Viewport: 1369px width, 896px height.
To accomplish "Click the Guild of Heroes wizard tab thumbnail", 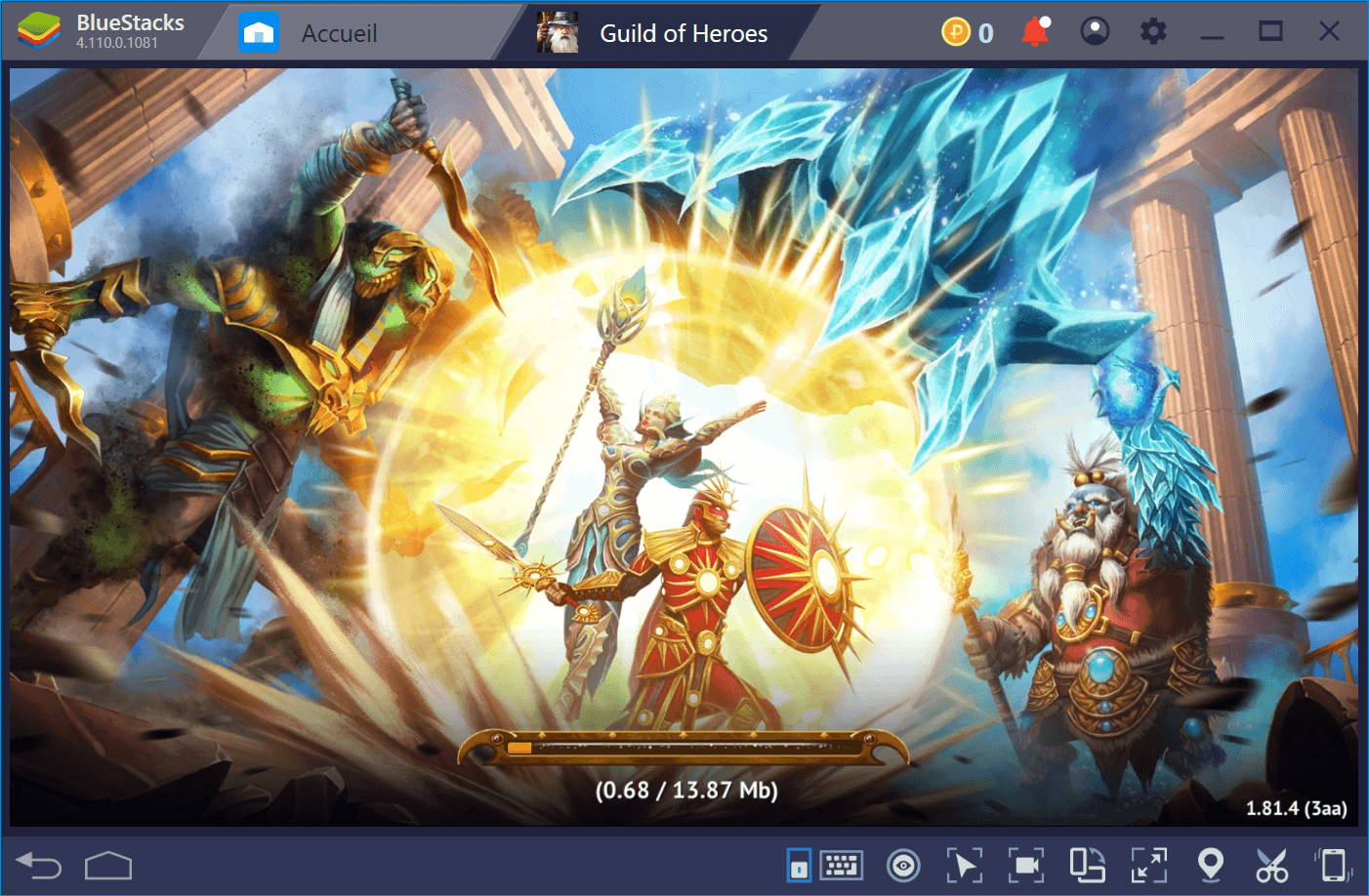I will [x=558, y=32].
